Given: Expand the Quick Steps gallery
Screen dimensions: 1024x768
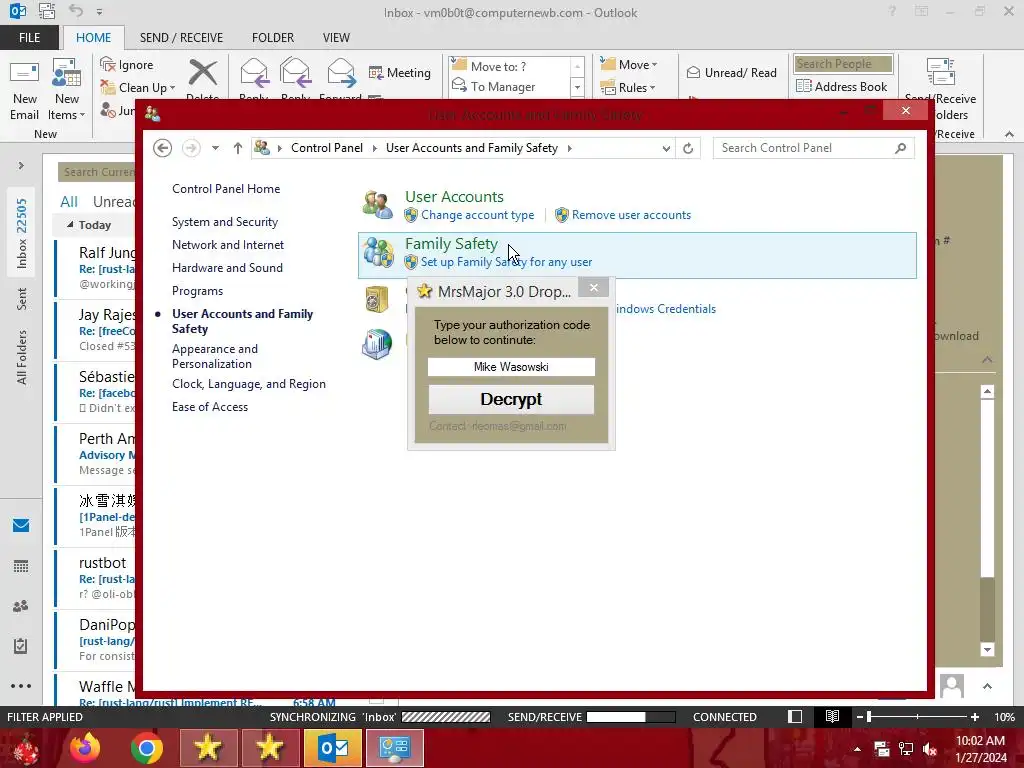Looking at the screenshot, I should 577,87.
